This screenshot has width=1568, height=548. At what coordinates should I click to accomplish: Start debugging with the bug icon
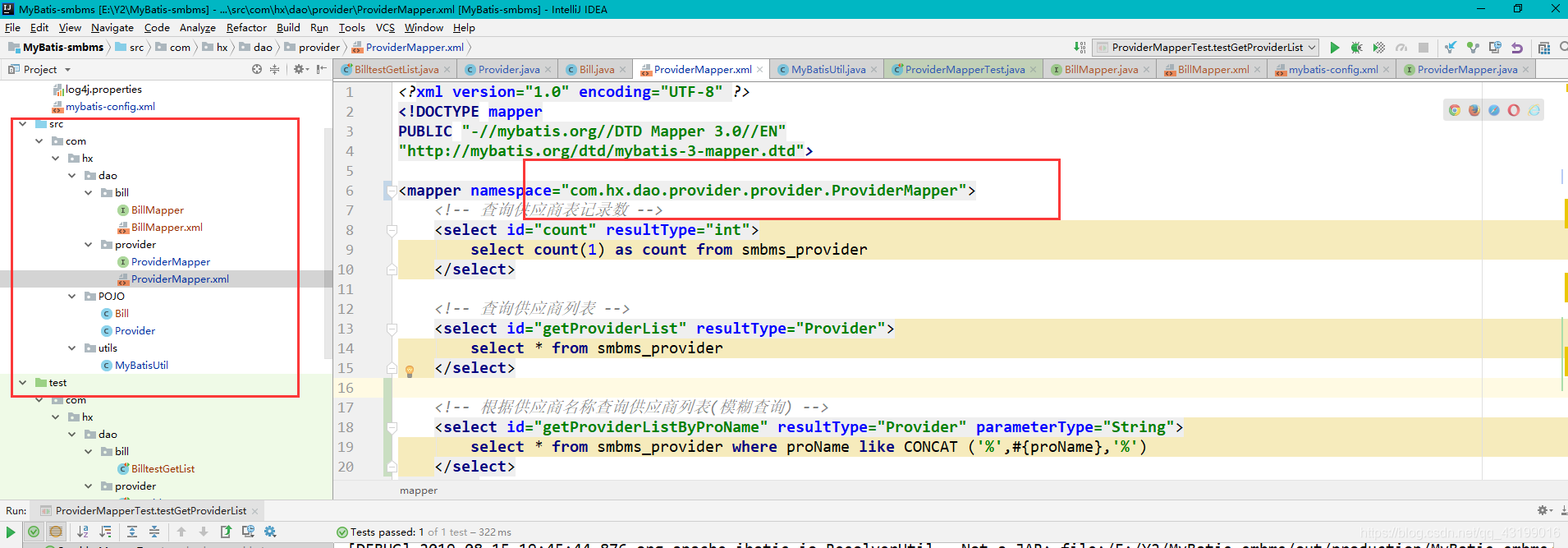pyautogui.click(x=1356, y=48)
